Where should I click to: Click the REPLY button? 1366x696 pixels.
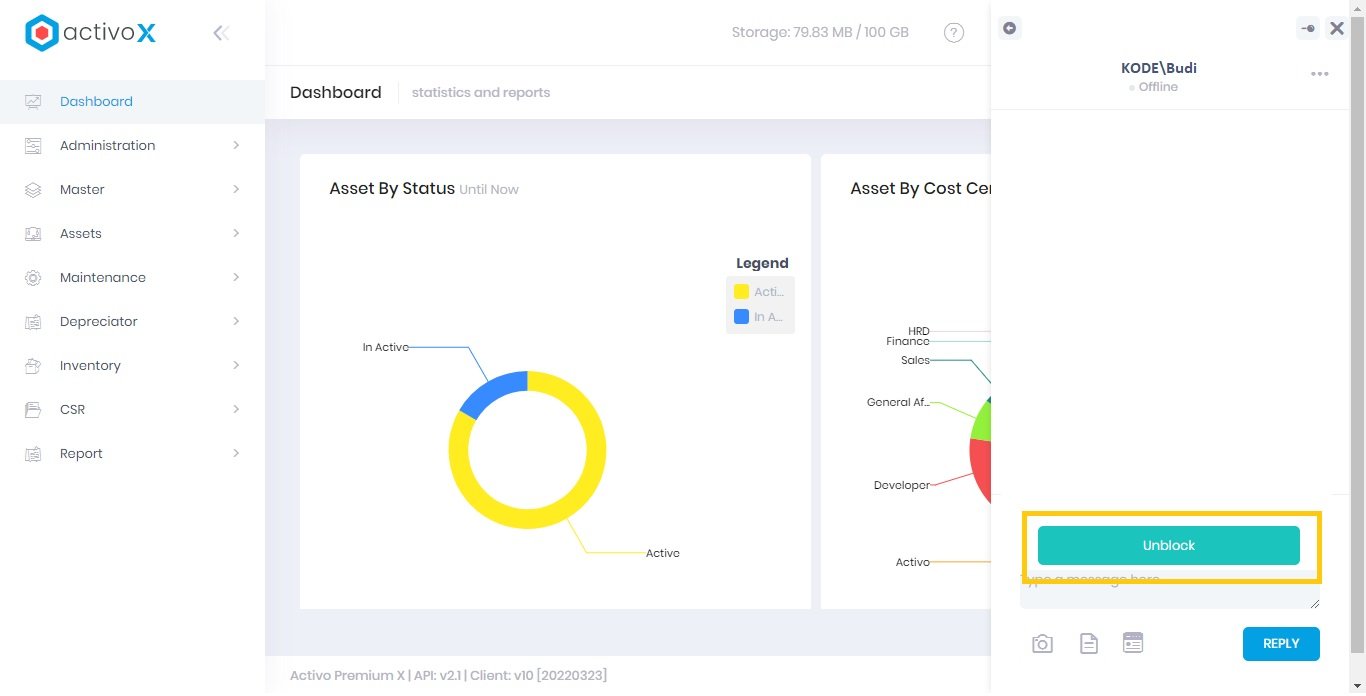pos(1280,644)
